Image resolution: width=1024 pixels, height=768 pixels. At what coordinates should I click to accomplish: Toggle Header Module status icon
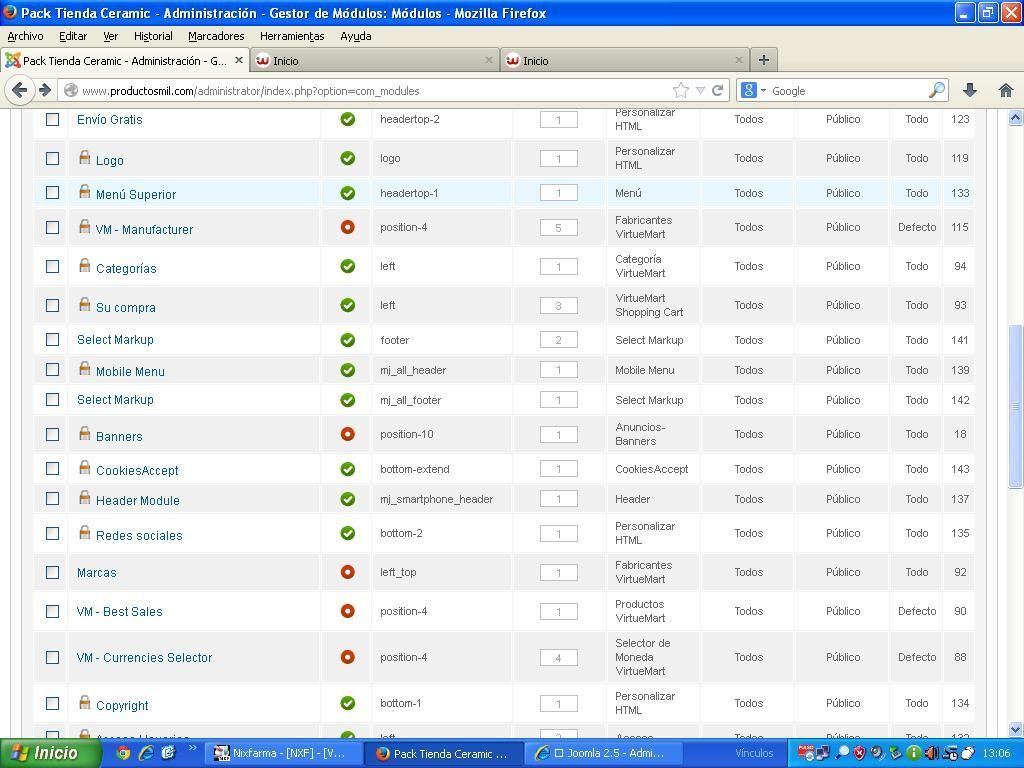tap(347, 499)
